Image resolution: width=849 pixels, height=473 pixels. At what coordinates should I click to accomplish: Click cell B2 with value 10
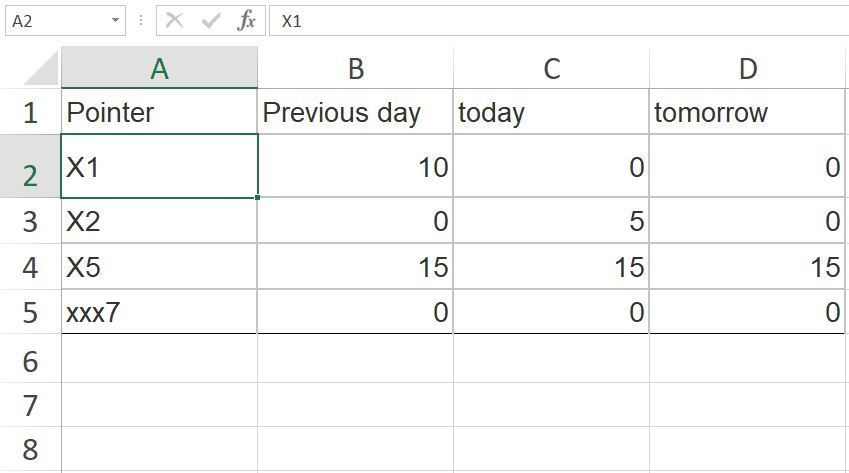tap(355, 167)
